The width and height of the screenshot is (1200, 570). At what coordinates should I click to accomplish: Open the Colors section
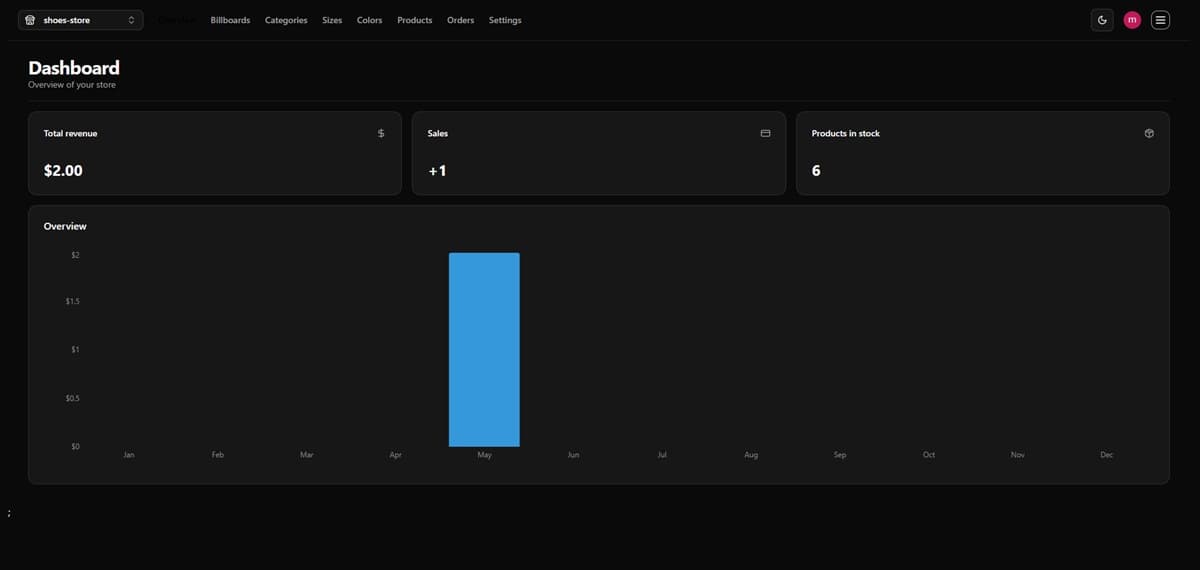pos(369,20)
